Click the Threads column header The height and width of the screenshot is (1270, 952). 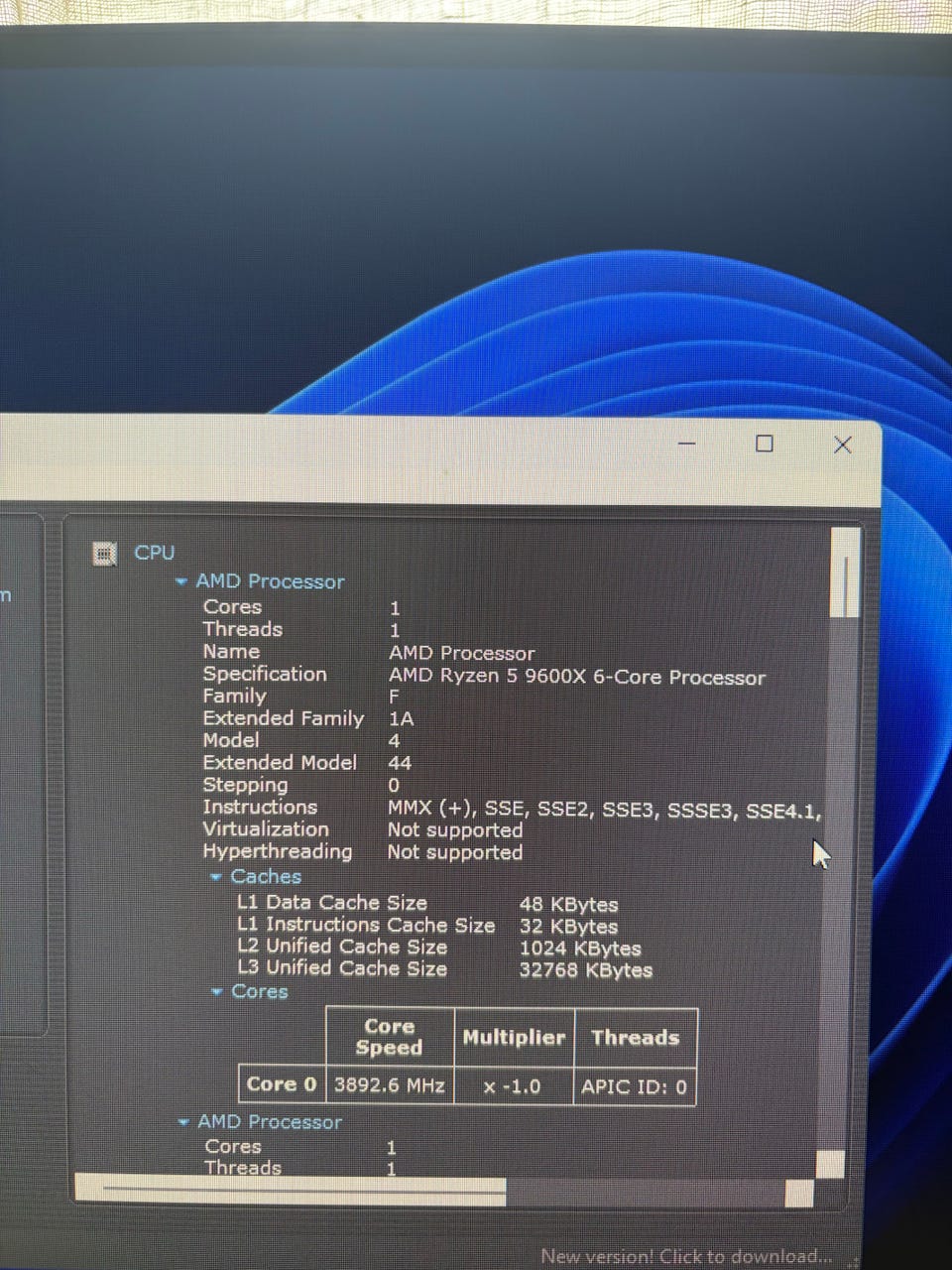636,1037
